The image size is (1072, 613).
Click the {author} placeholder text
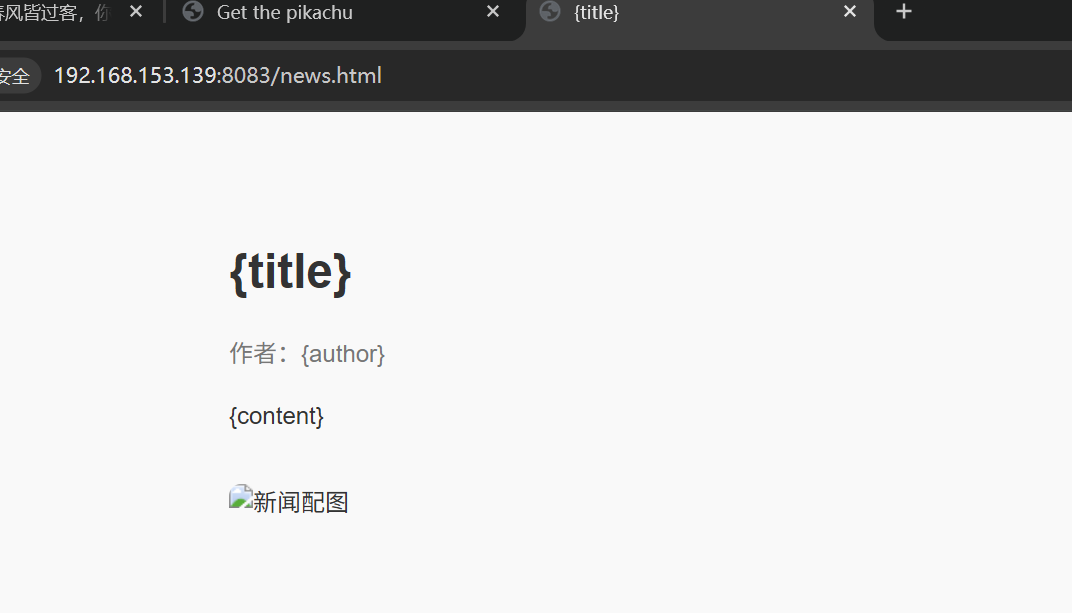pyautogui.click(x=343, y=354)
